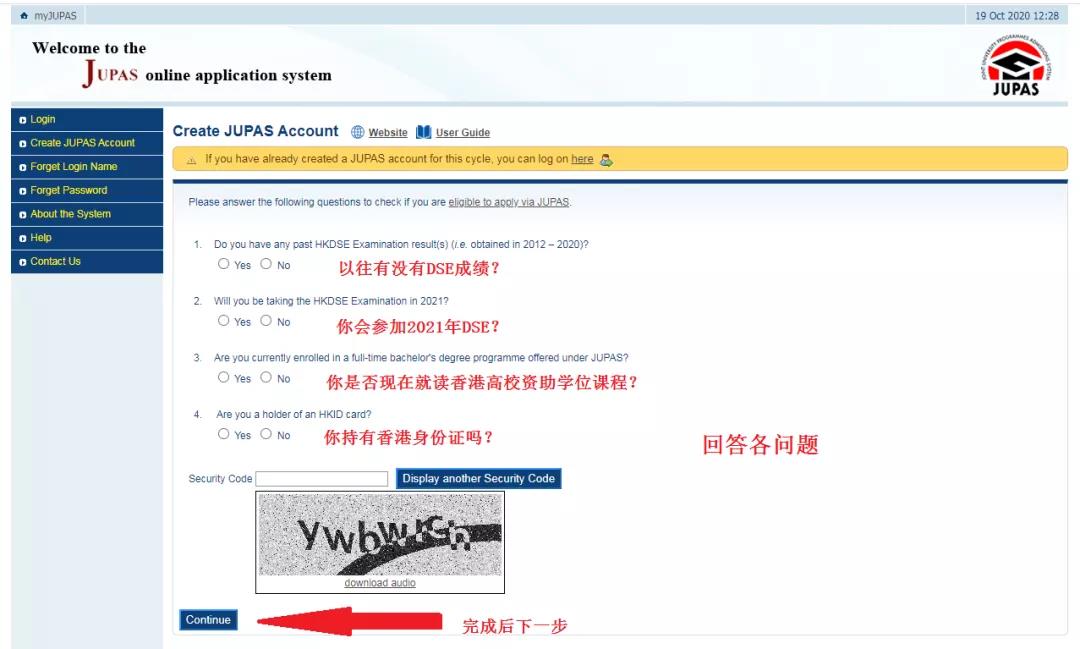Screen dimensions: 1080x649
Task: Click the bullet icon beside Help
Action: [23, 238]
